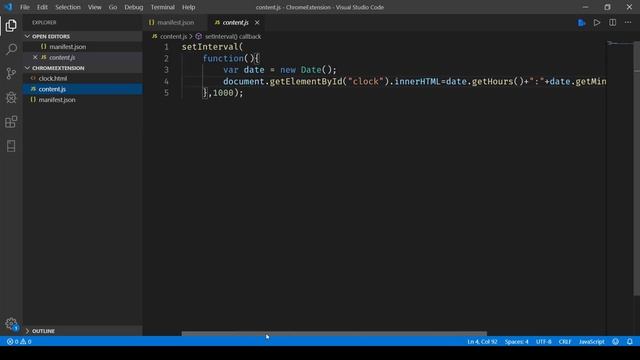Screen dimensions: 640x360
Task: Open the bottom activity bar panel icon
Action: [11, 146]
